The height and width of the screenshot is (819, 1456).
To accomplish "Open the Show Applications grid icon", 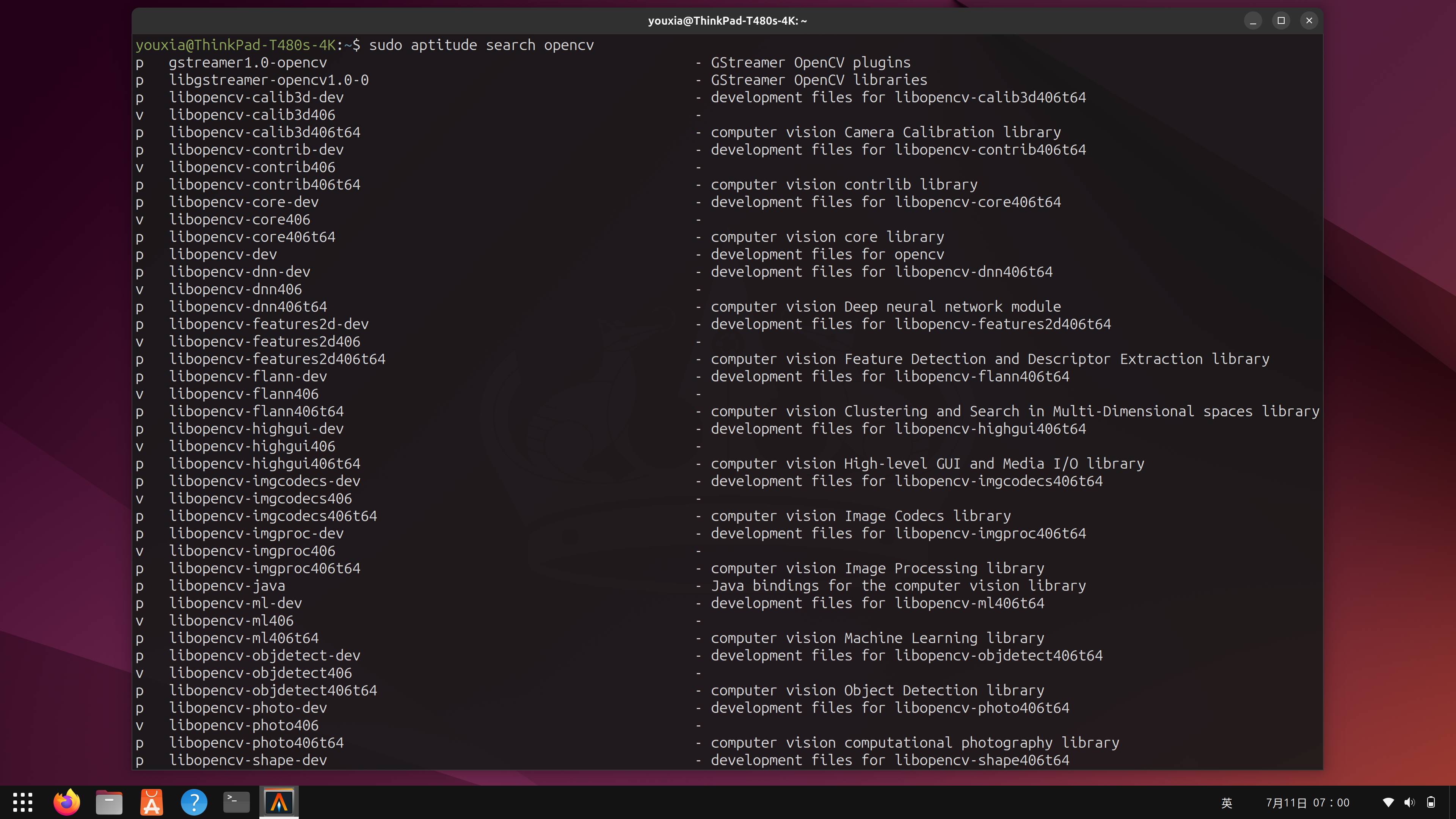I will pyautogui.click(x=23, y=802).
